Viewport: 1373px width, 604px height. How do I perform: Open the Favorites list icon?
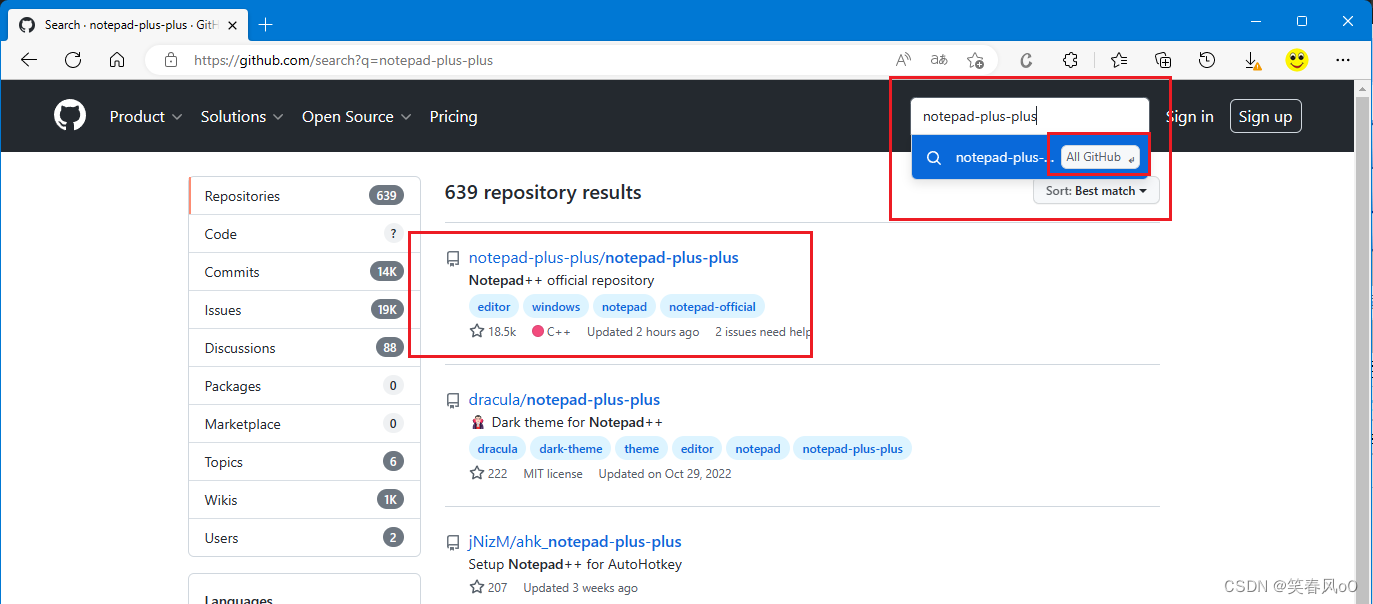pos(1119,60)
